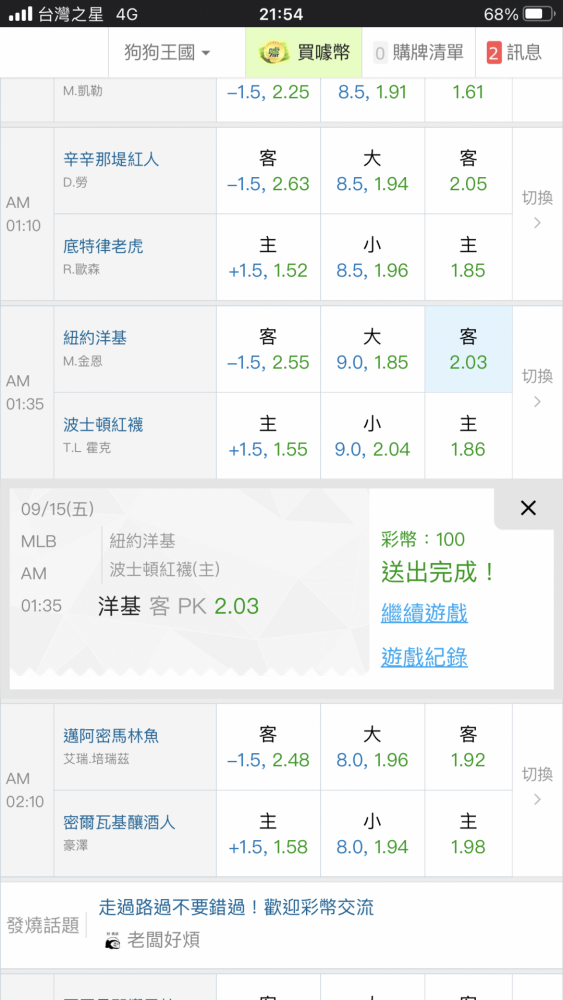Select 大 9.0, 1.85 over bet
This screenshot has width=563, height=1000.
tap(372, 349)
